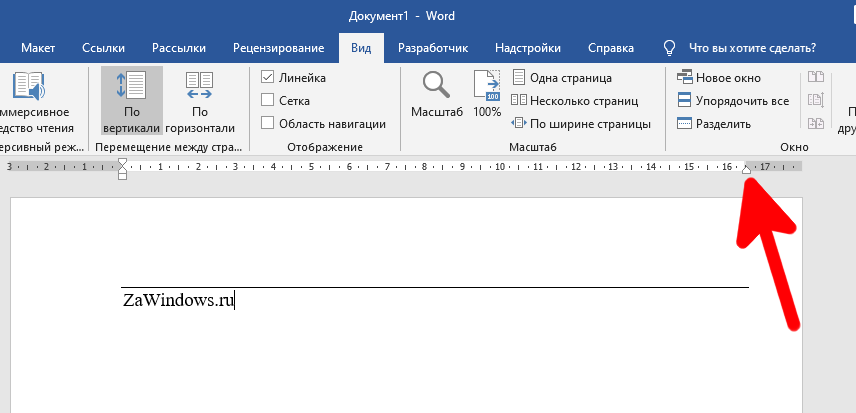Open the Масштаб zoom dialog
This screenshot has height=413, width=856.
tap(437, 96)
